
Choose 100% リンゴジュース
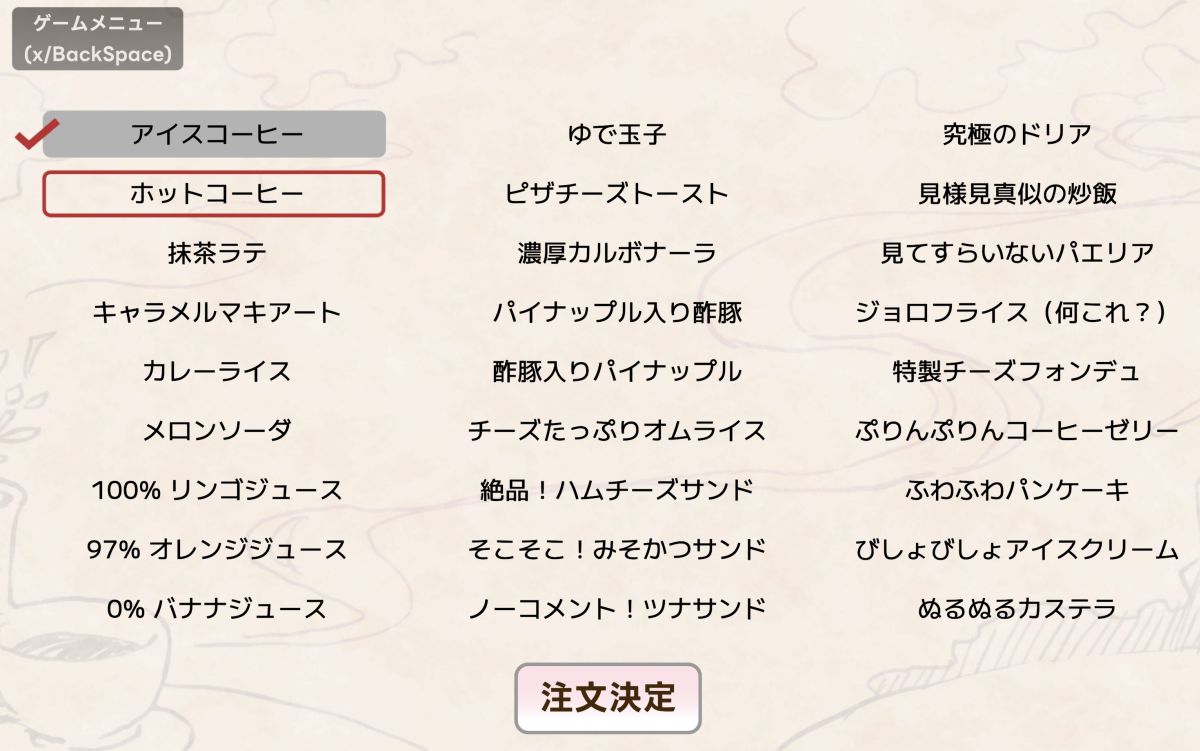217,490
